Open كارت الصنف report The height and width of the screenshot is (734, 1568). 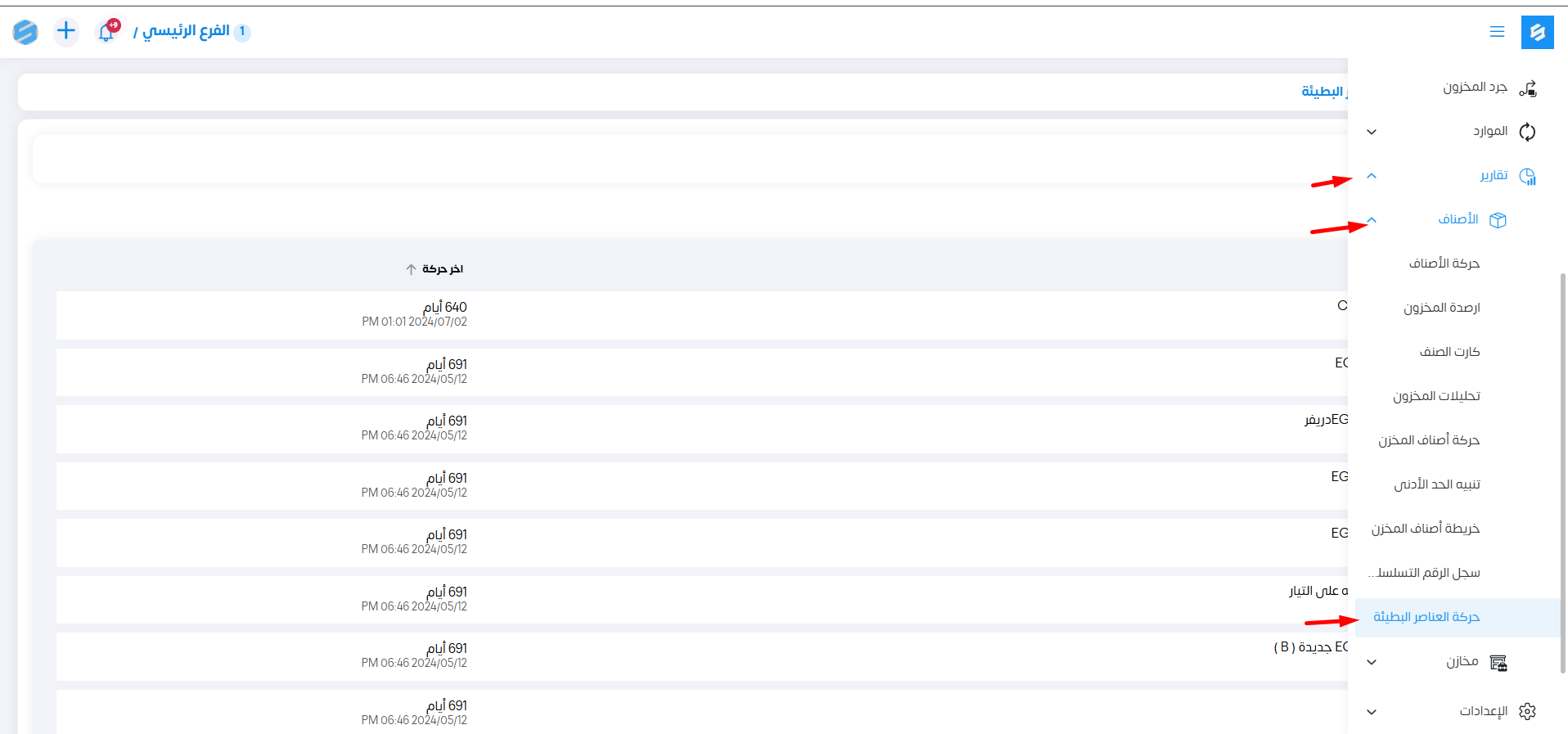[x=1449, y=352]
